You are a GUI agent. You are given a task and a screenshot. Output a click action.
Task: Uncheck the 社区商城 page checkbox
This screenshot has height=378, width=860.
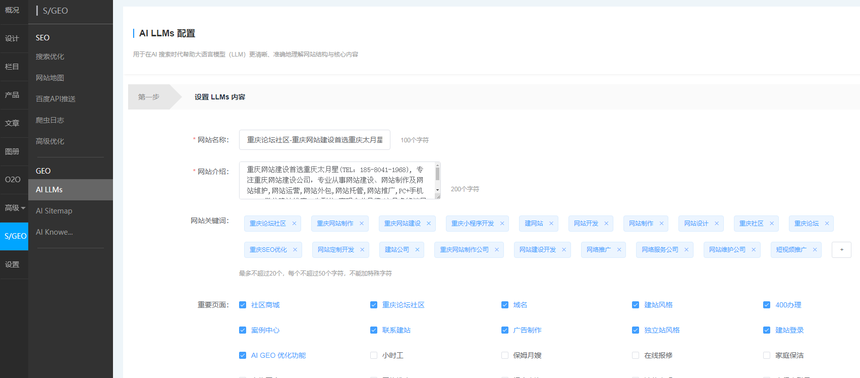pyautogui.click(x=242, y=304)
